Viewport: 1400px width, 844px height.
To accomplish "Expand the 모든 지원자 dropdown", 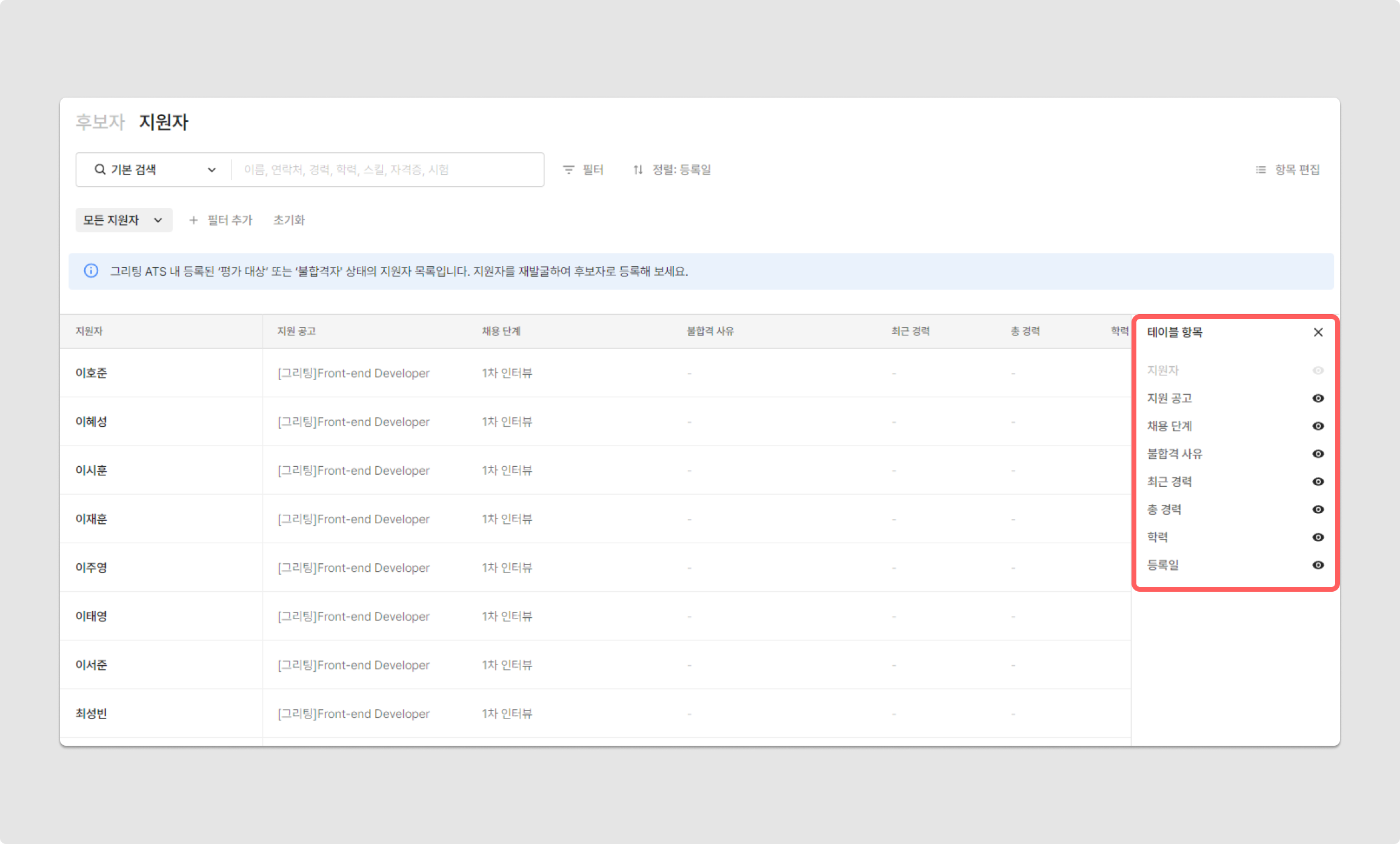I will tap(124, 220).
